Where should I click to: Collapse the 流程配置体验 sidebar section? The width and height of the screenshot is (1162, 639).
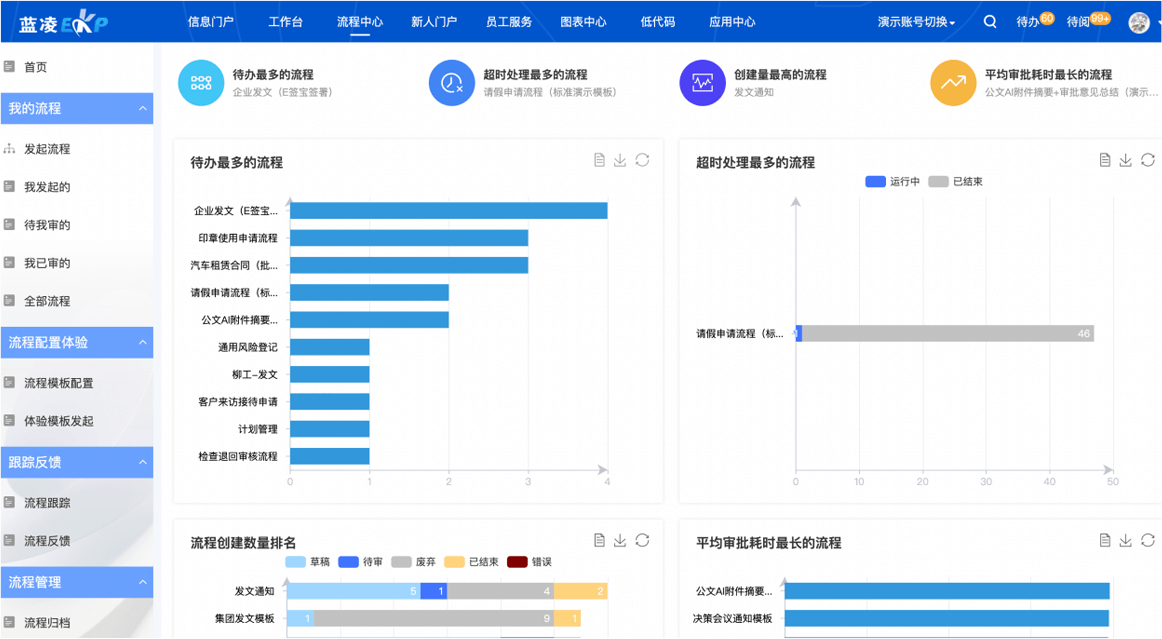pos(143,342)
